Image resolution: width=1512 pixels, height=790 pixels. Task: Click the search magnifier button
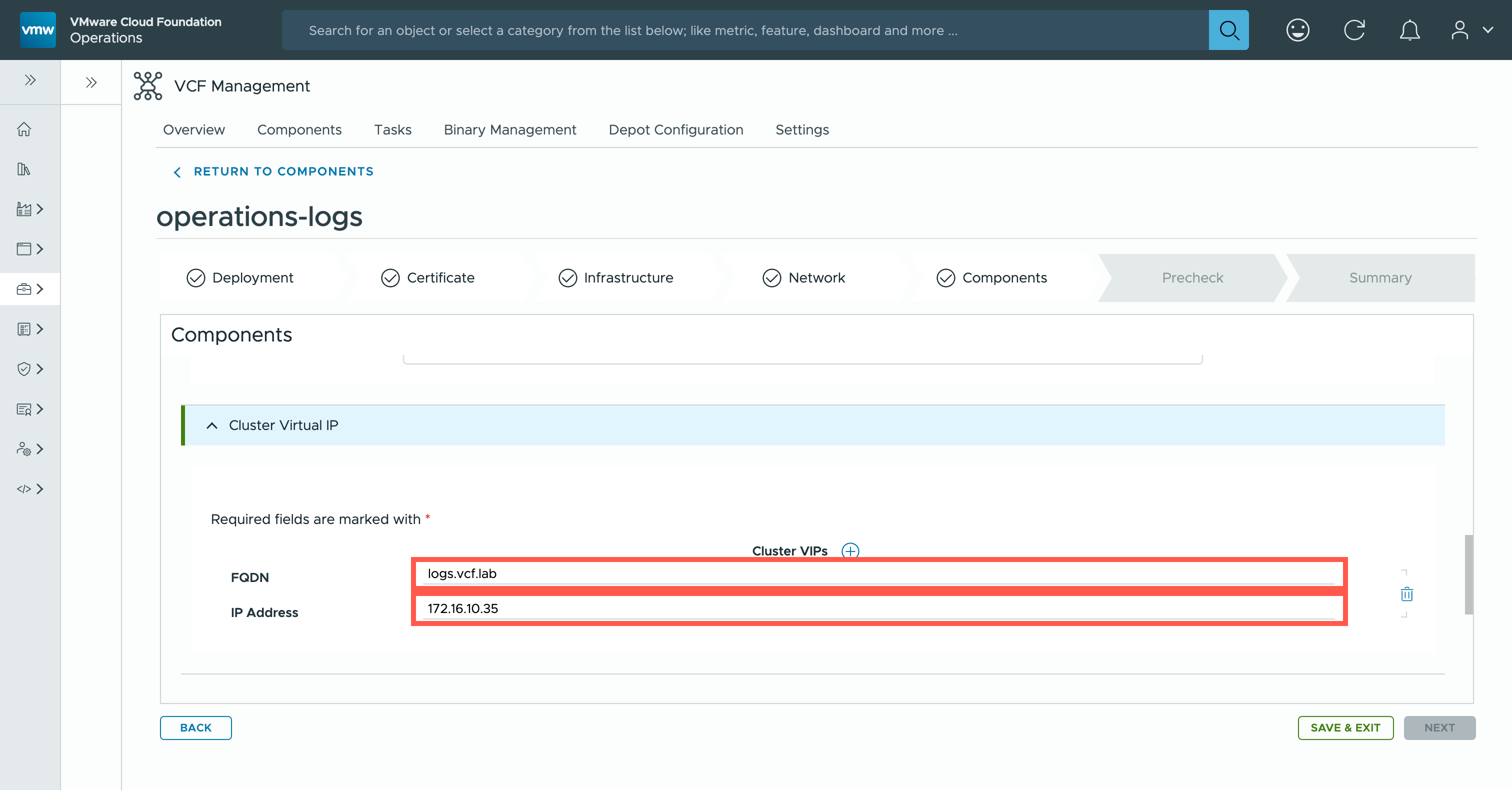1228,30
